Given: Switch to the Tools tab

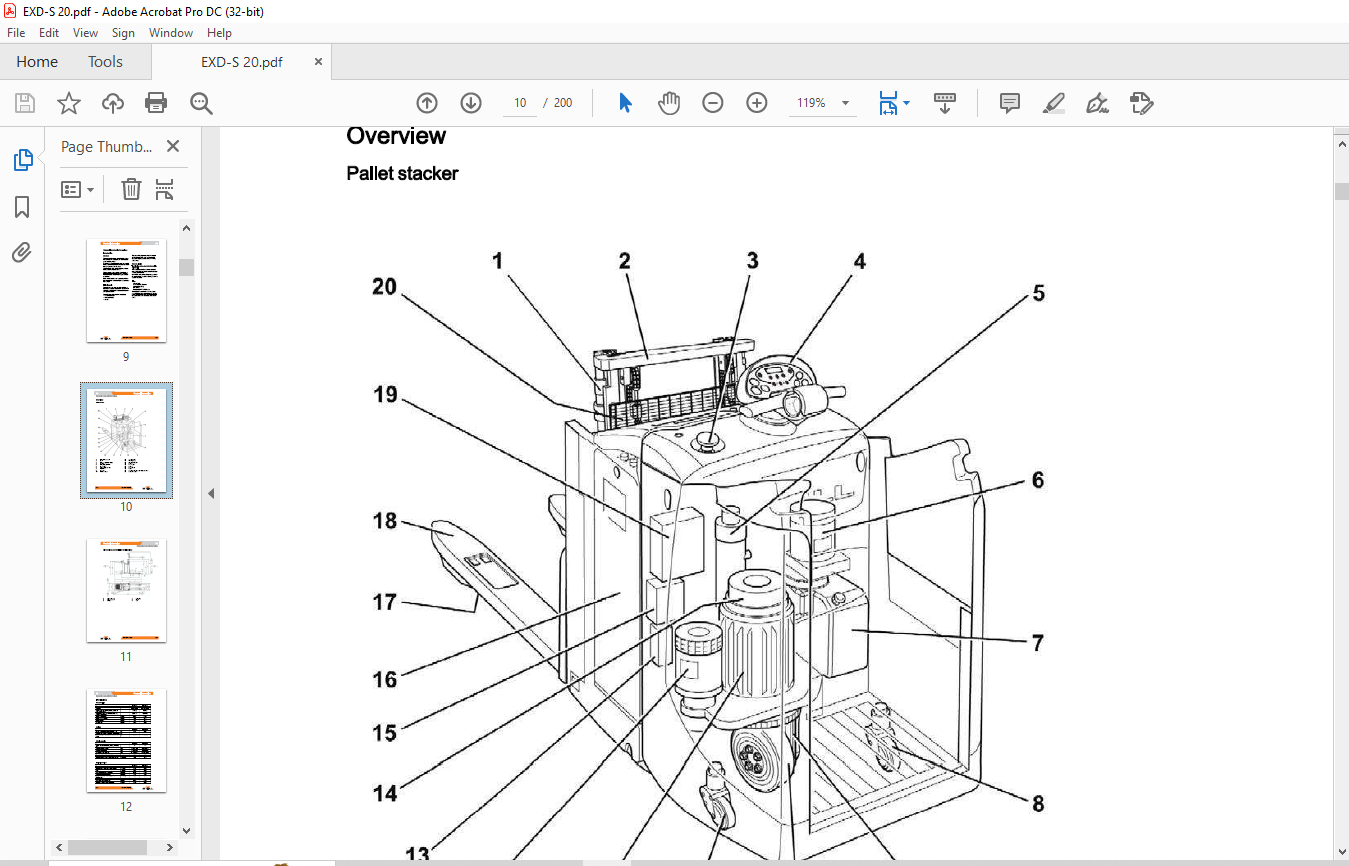Looking at the screenshot, I should click(105, 62).
